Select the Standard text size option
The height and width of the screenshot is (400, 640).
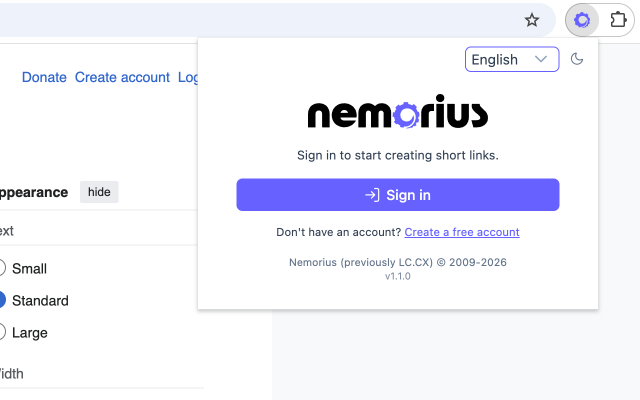[x=1, y=300]
